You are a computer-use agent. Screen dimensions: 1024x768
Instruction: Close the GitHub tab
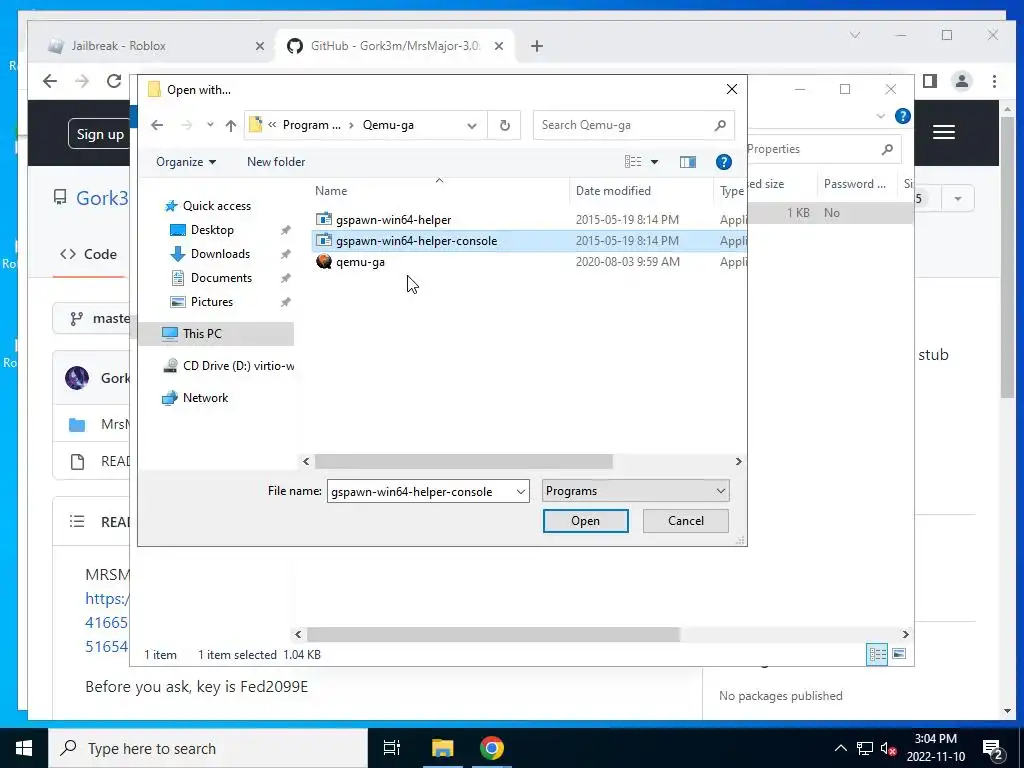click(499, 46)
